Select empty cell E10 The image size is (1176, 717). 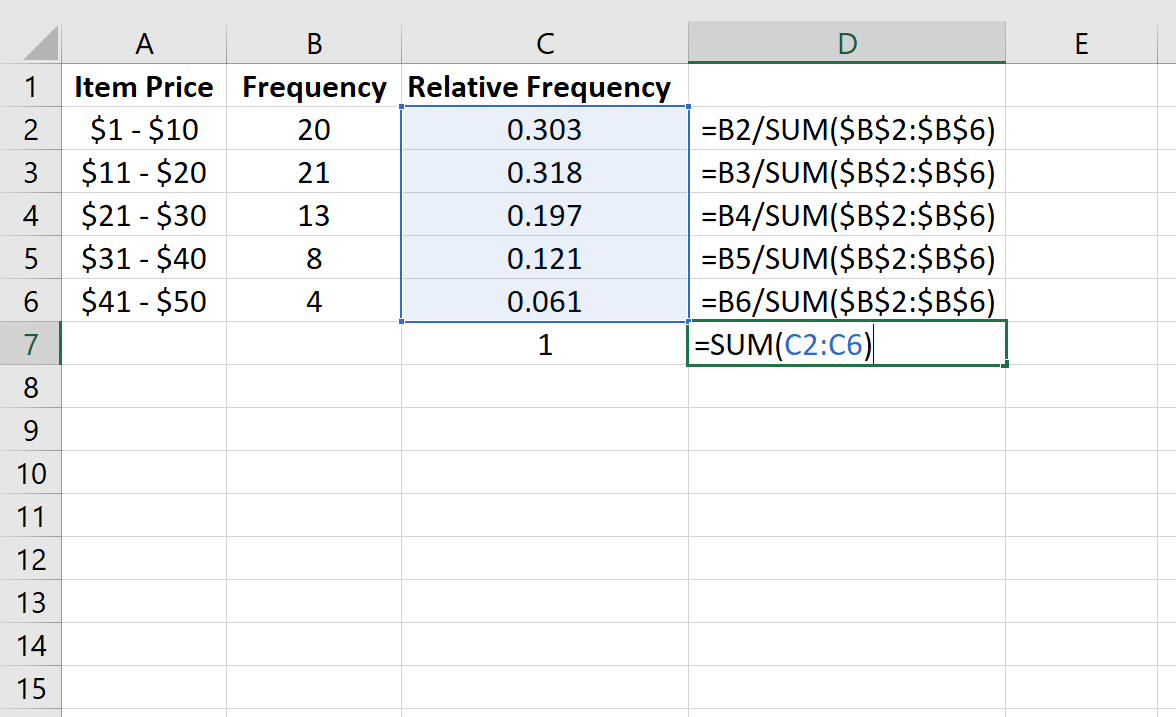pos(1081,473)
